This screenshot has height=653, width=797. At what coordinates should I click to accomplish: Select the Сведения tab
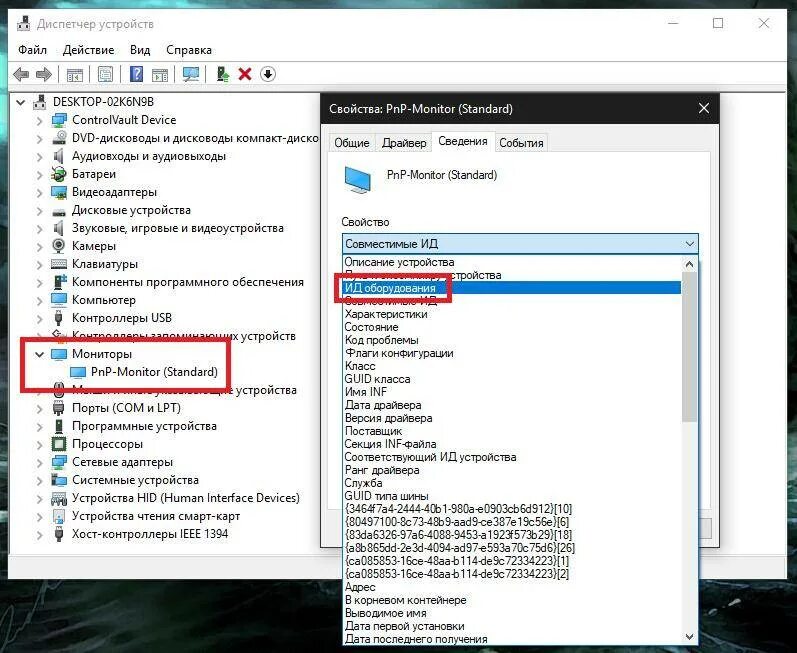[x=463, y=141]
